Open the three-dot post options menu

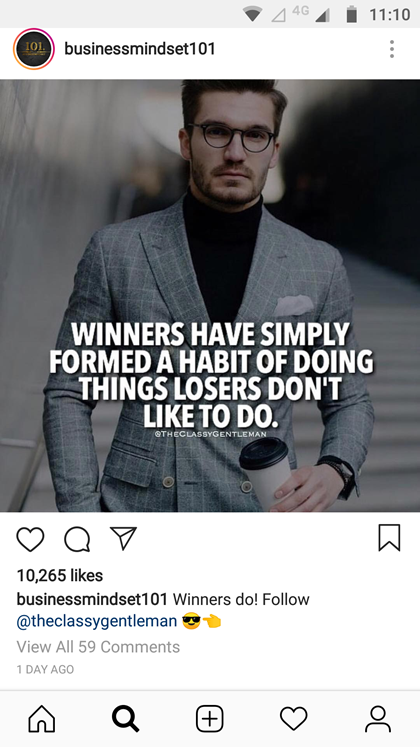pos(391,49)
